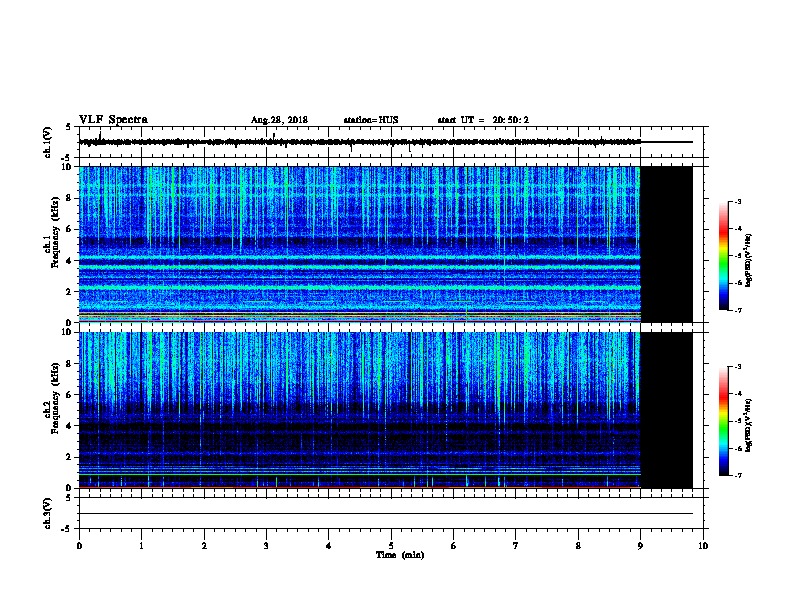Click the ch.1 PSD color scale bar
Screen dimensions: 792x612
pos(723,256)
